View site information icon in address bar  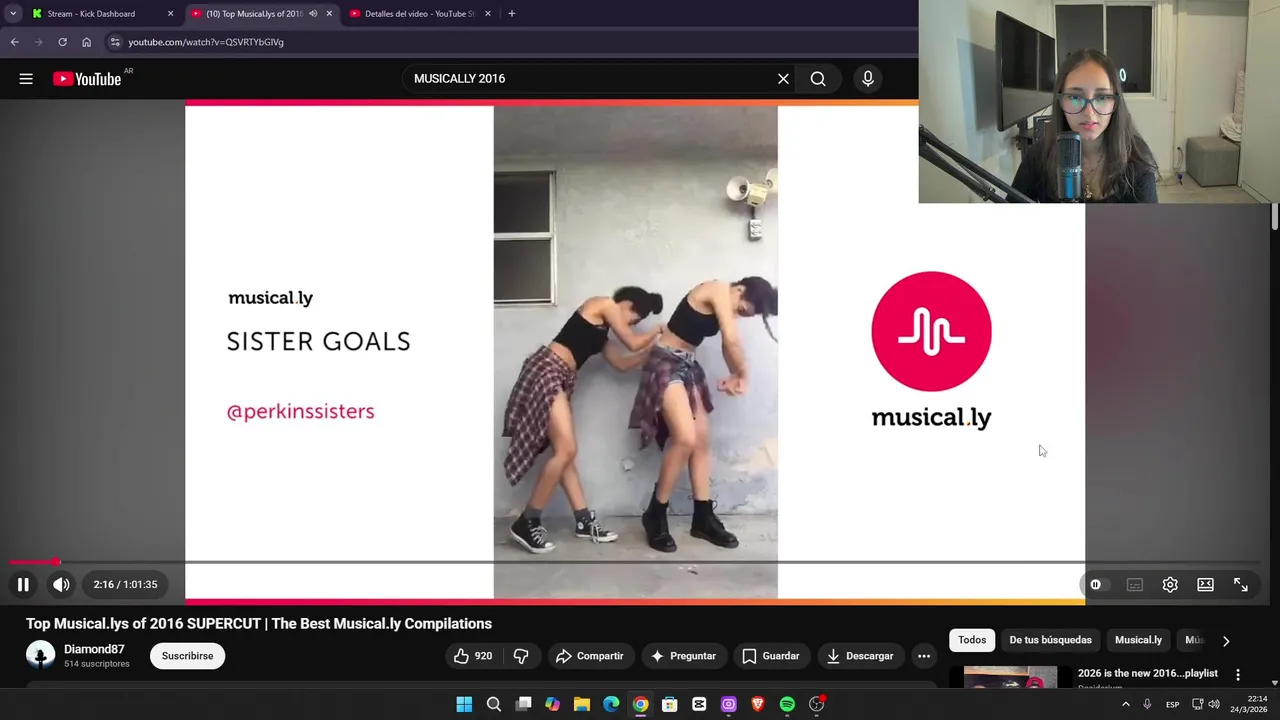pyautogui.click(x=115, y=42)
